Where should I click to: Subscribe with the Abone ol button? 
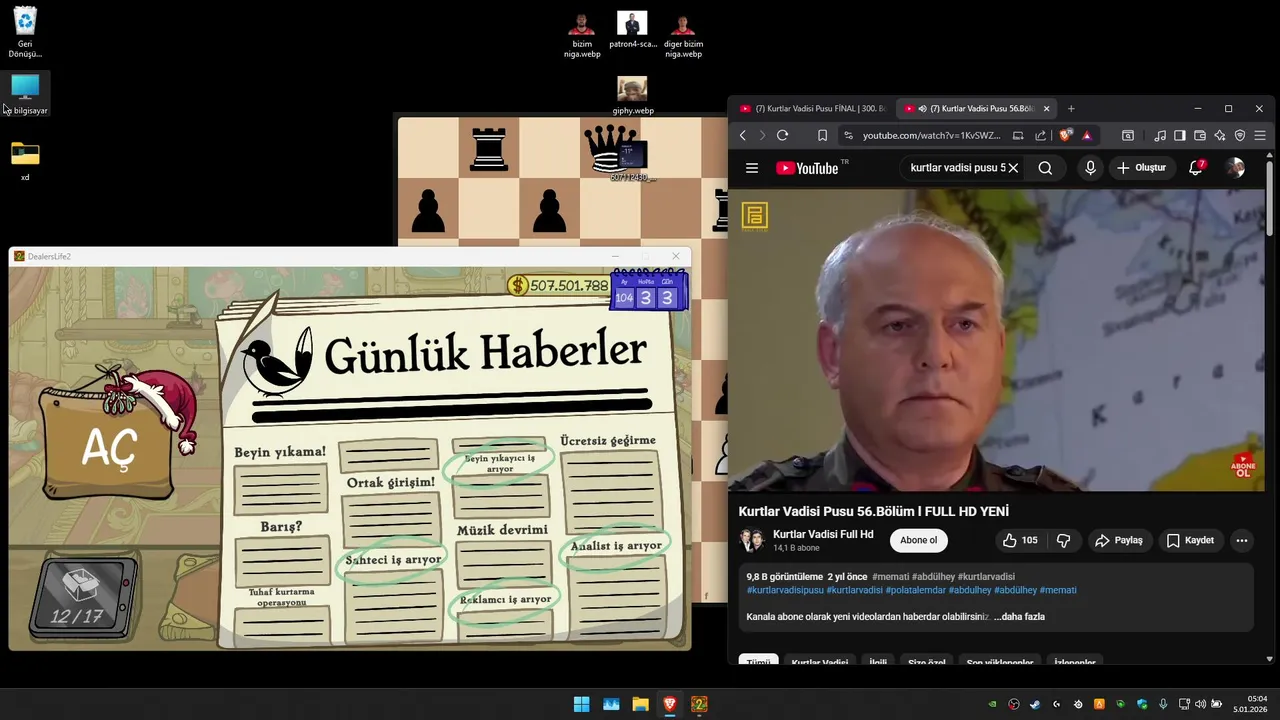tap(918, 540)
